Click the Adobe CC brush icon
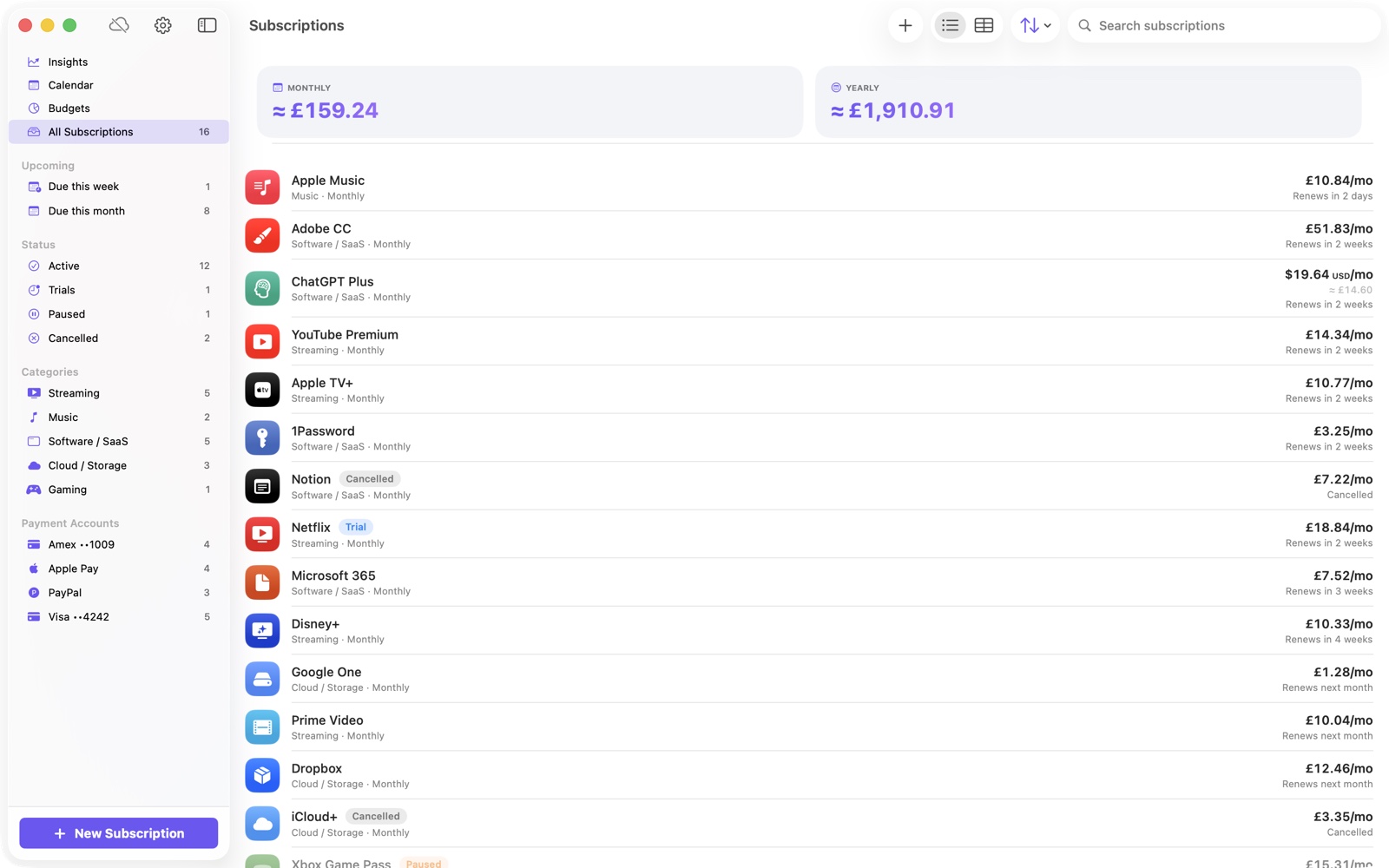This screenshot has width=1389, height=868. 262,235
